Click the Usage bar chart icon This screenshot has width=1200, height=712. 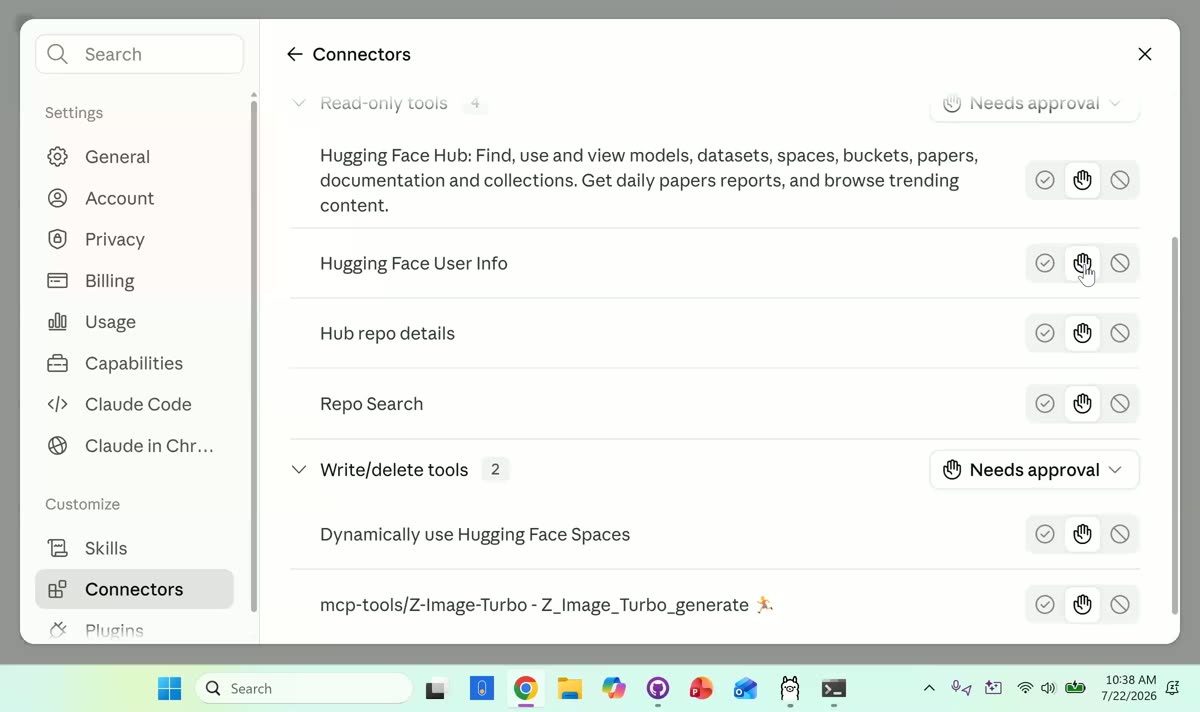58,322
